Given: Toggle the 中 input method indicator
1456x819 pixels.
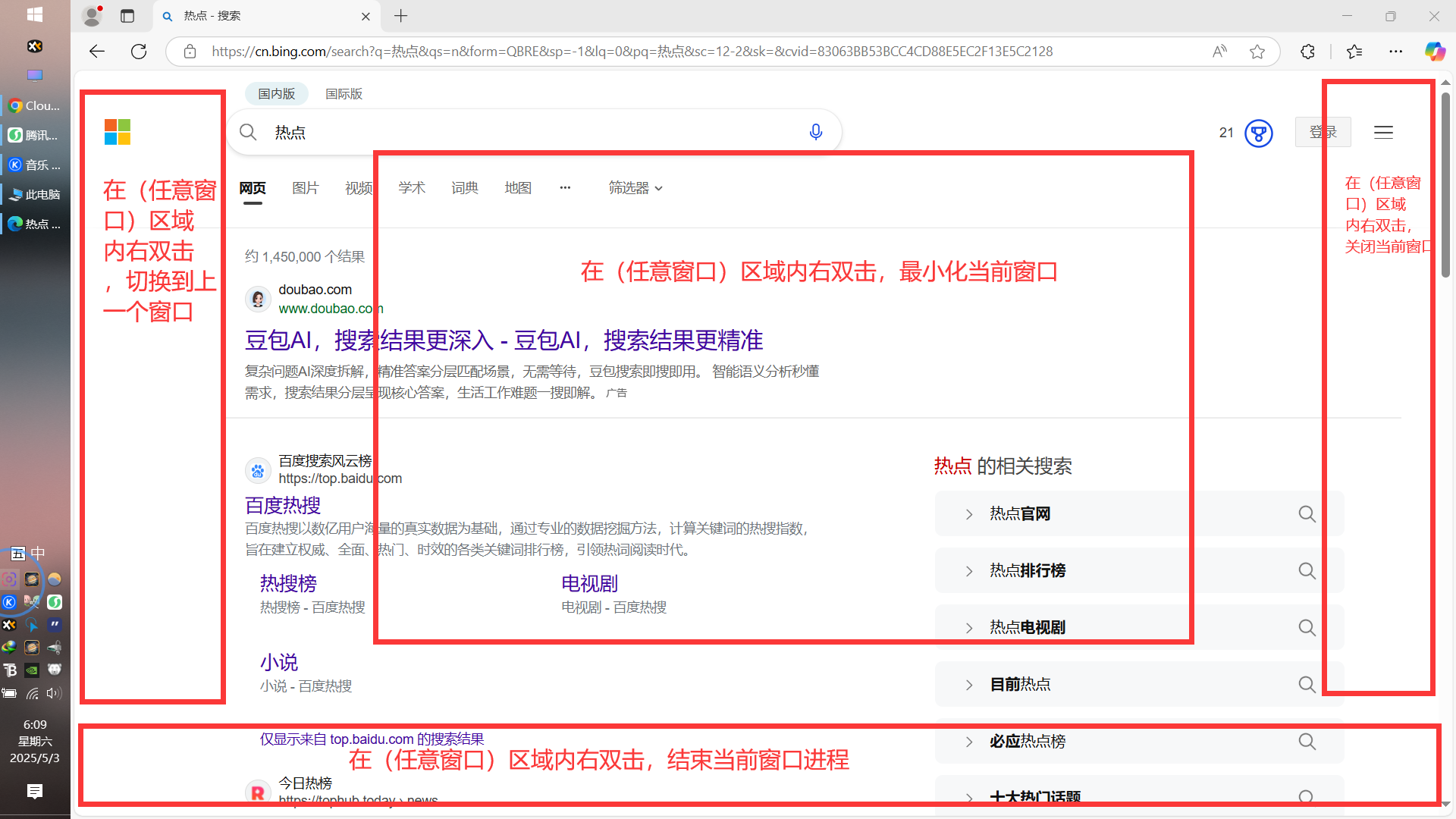Looking at the screenshot, I should [x=36, y=553].
